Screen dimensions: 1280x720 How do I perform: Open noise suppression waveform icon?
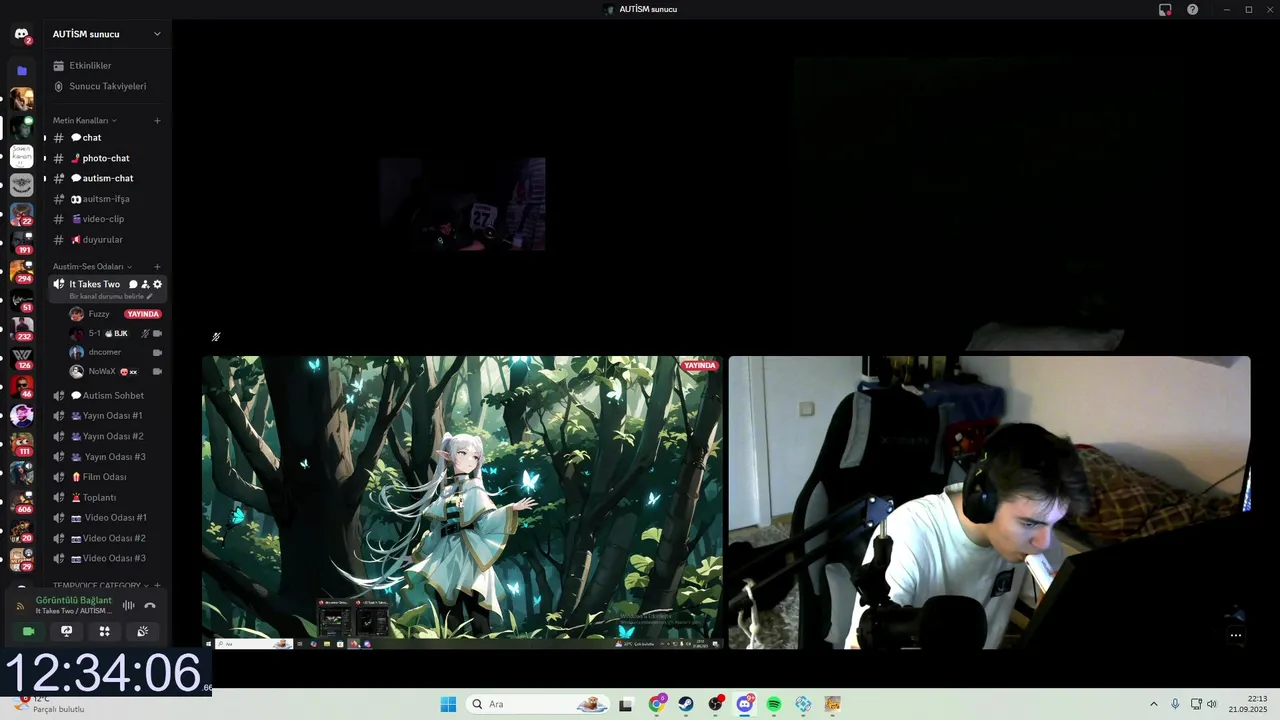coord(128,605)
